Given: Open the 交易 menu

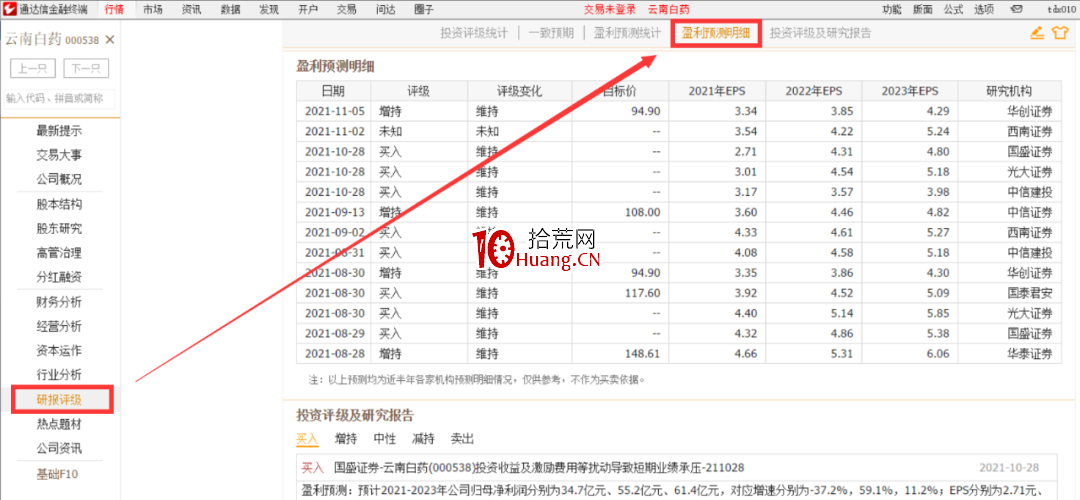Looking at the screenshot, I should [347, 10].
